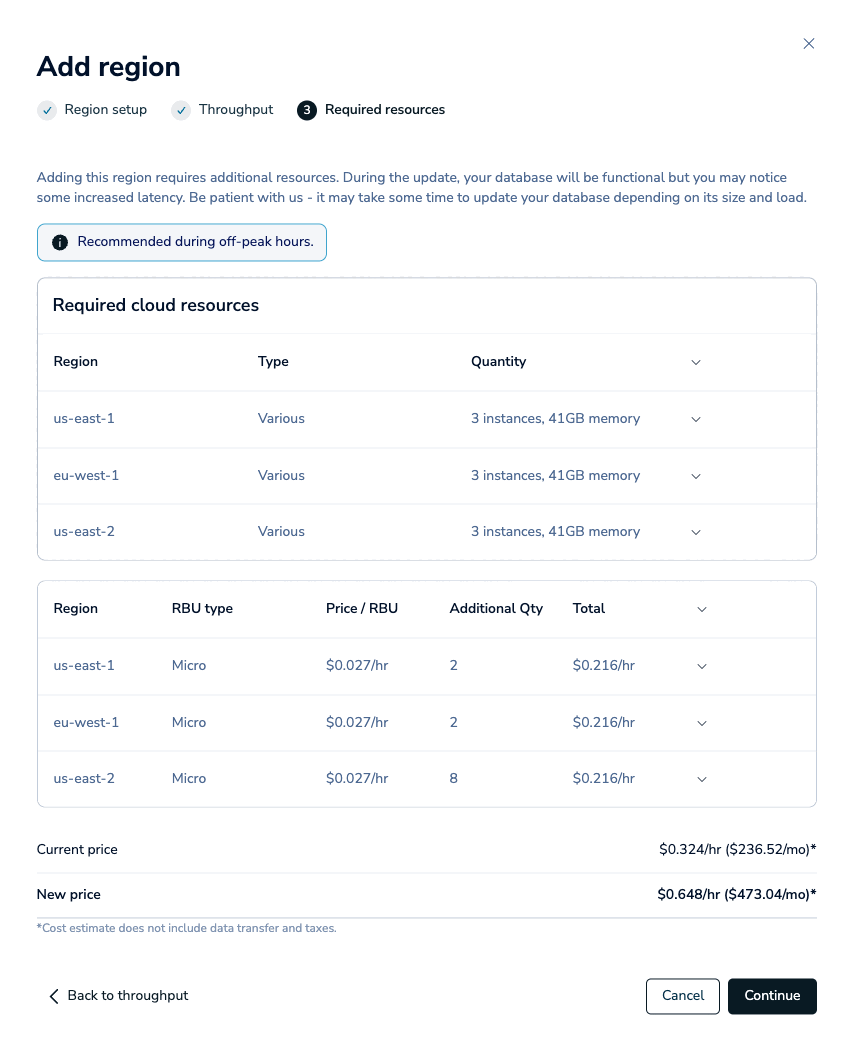849x1048 pixels.
Task: Close the Add region dialog with X
Action: pyautogui.click(x=809, y=43)
